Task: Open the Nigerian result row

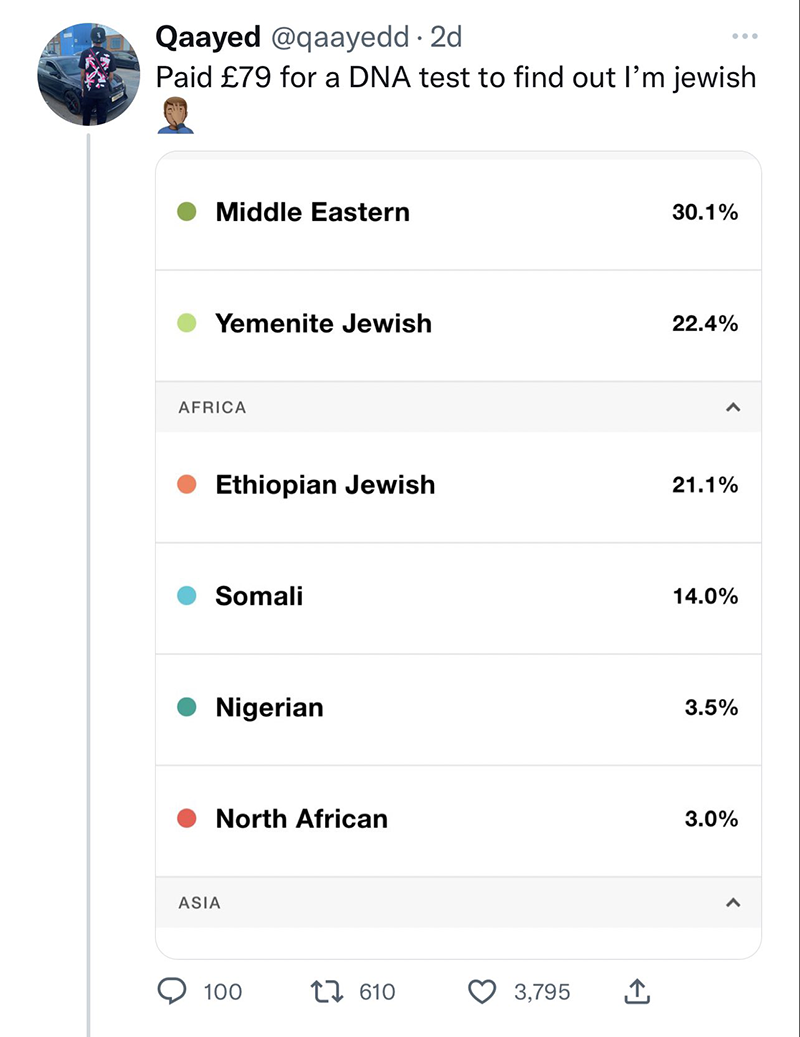Action: [458, 710]
